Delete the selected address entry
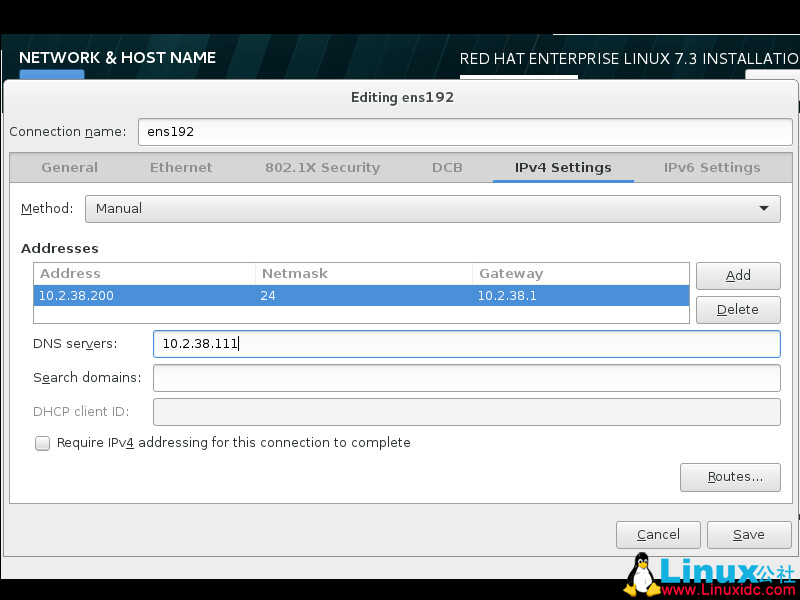This screenshot has height=600, width=800. pos(738,310)
